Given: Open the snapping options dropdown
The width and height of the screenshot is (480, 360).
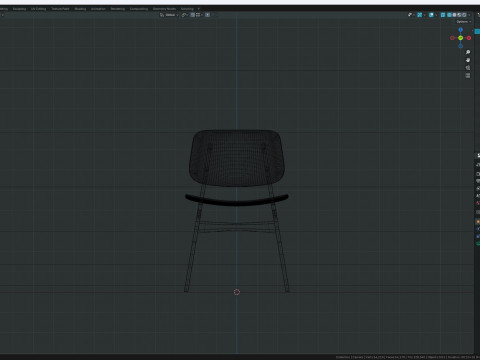Looking at the screenshot, I should point(200,15).
